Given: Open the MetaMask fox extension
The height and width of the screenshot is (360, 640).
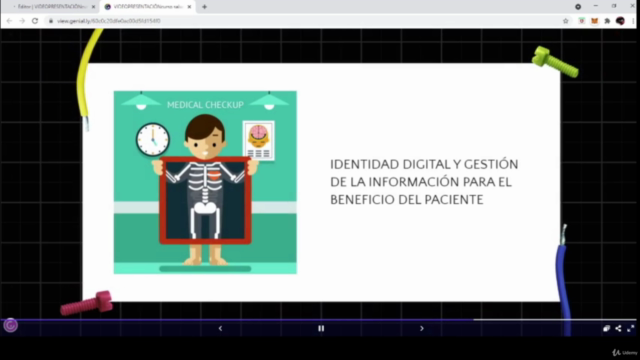Looking at the screenshot, I should pos(594,21).
